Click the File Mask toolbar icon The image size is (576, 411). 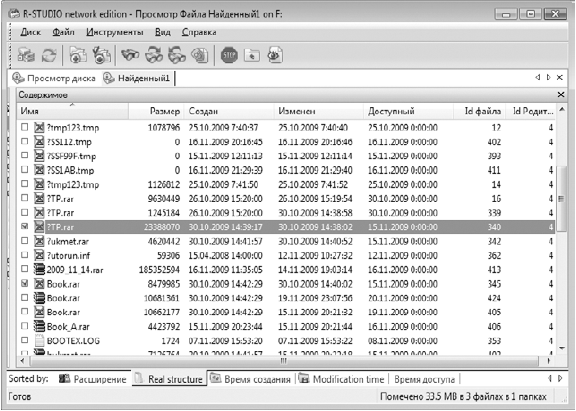[x=199, y=55]
